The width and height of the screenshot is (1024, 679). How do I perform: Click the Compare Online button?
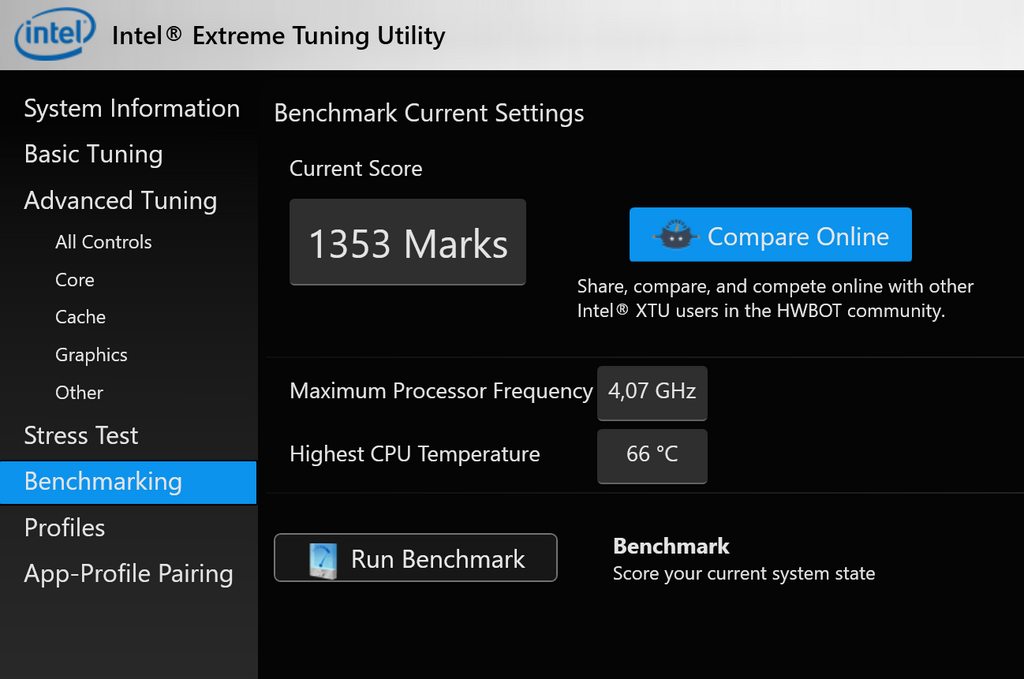(771, 235)
